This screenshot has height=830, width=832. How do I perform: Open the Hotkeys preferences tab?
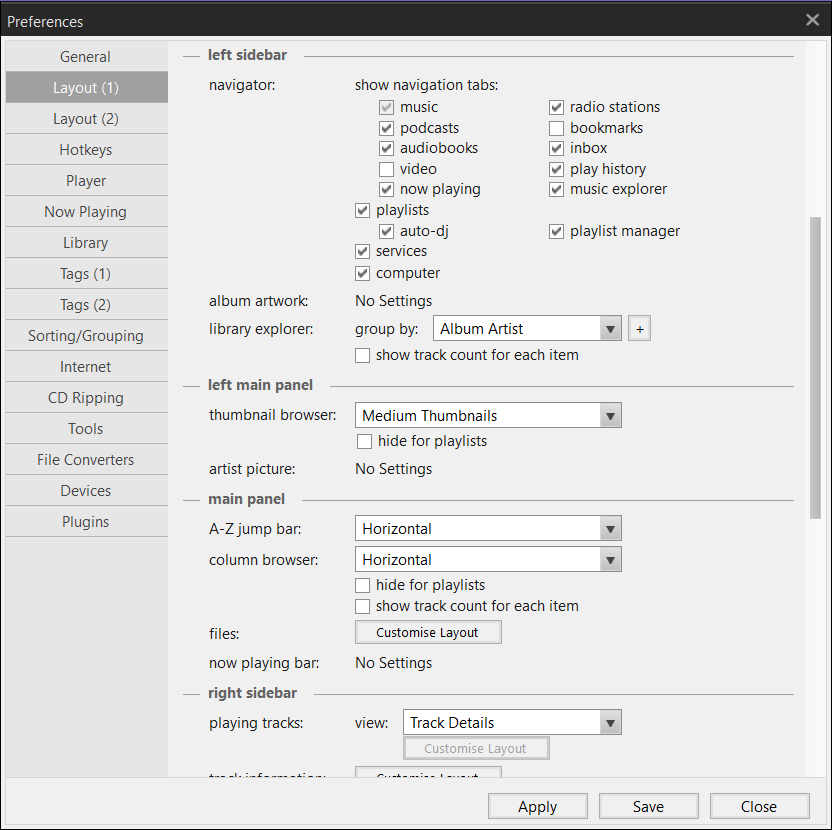point(86,150)
